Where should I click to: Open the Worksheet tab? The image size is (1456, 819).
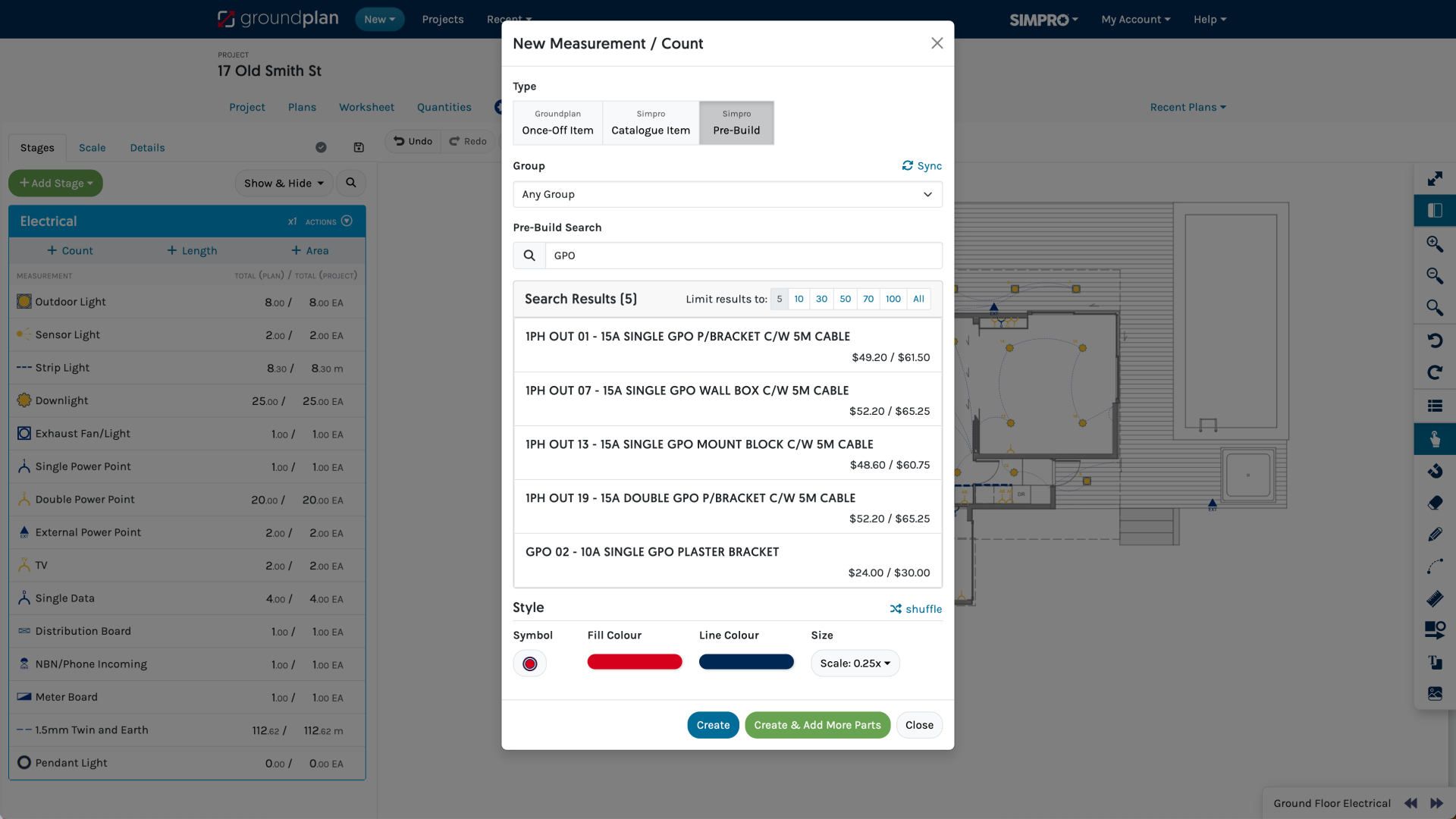(x=366, y=107)
